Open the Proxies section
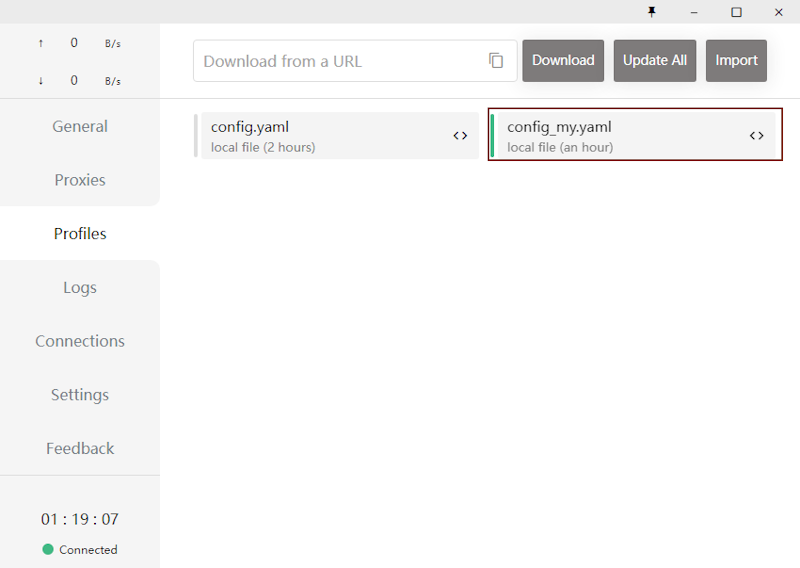 click(x=80, y=180)
